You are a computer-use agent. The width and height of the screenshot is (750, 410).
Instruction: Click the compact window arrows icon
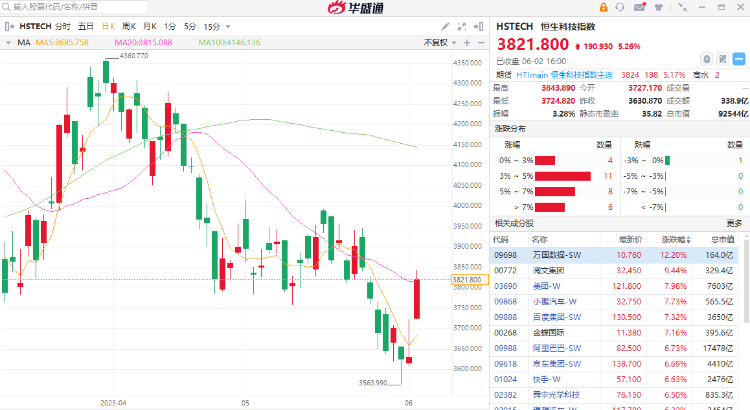682,7
